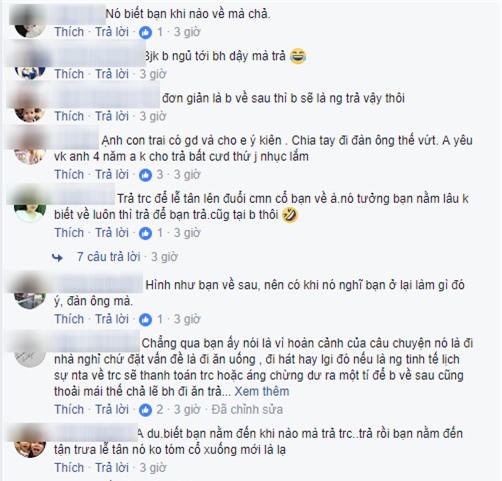The image size is (502, 481).
Task: Click the like thumb icon under 'Nó biết bạn khi nào về'
Action: pyautogui.click(x=145, y=32)
